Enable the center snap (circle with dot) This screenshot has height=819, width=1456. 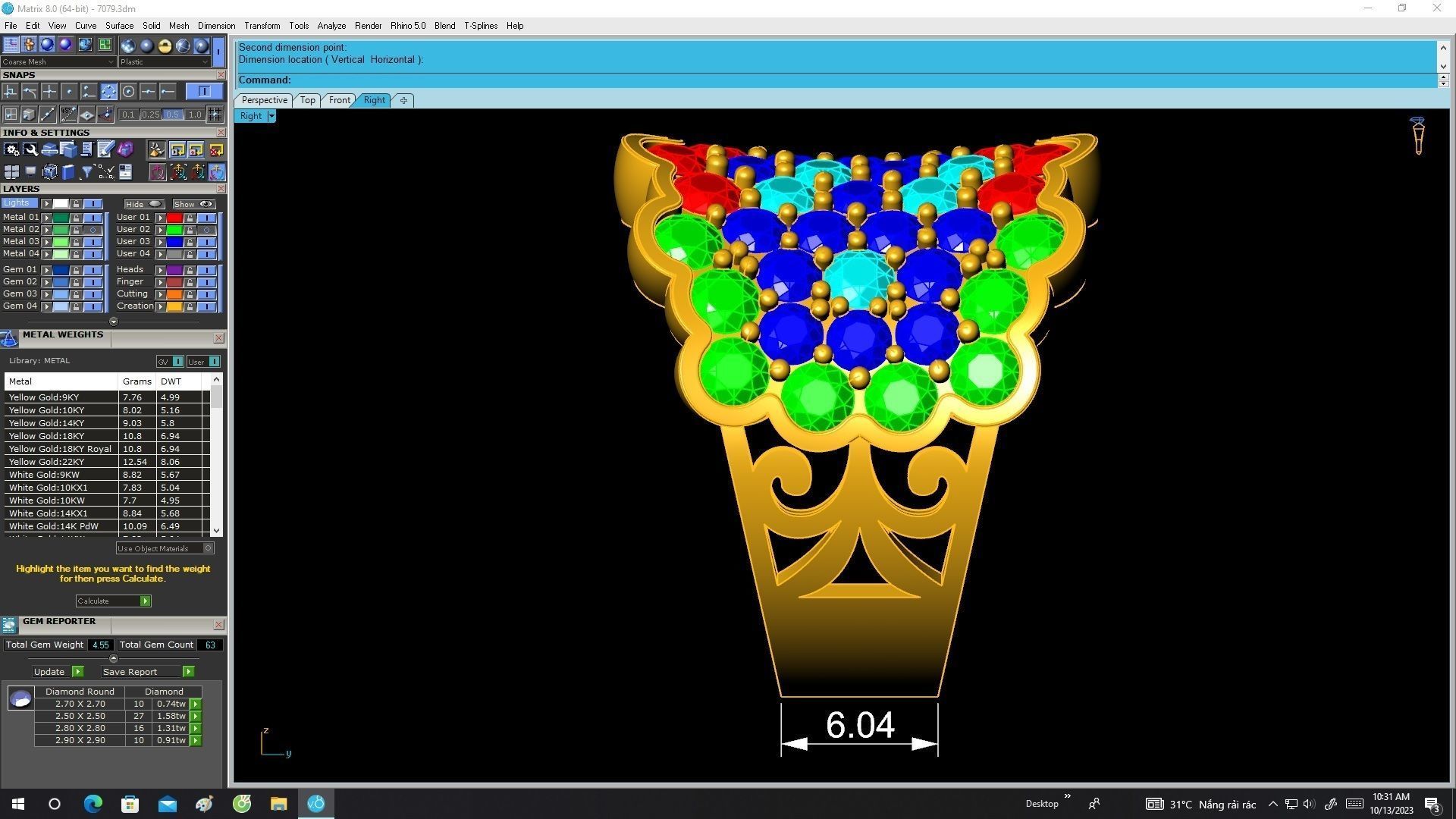(x=129, y=92)
